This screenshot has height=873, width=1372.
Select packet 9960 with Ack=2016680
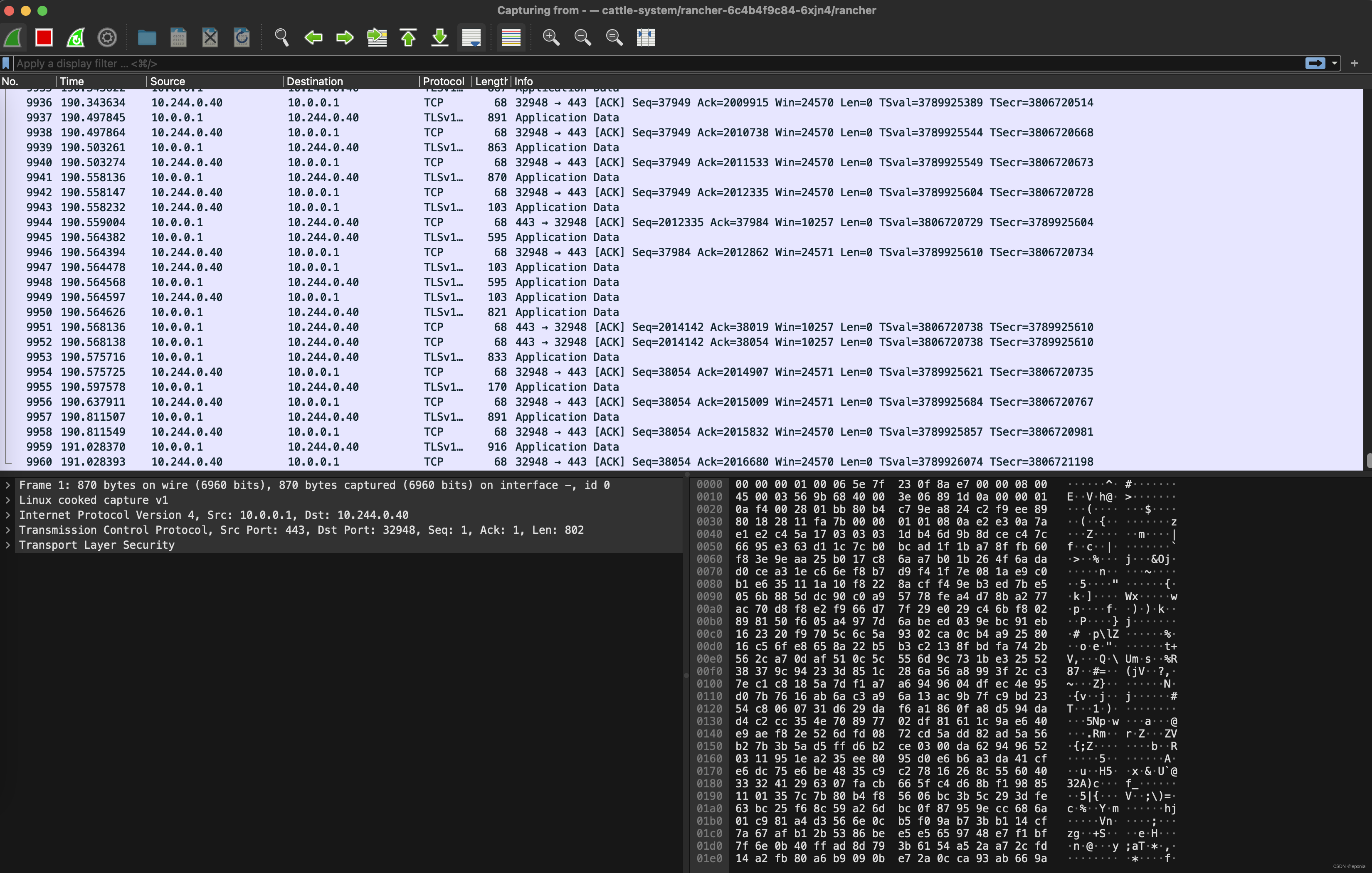click(x=681, y=461)
